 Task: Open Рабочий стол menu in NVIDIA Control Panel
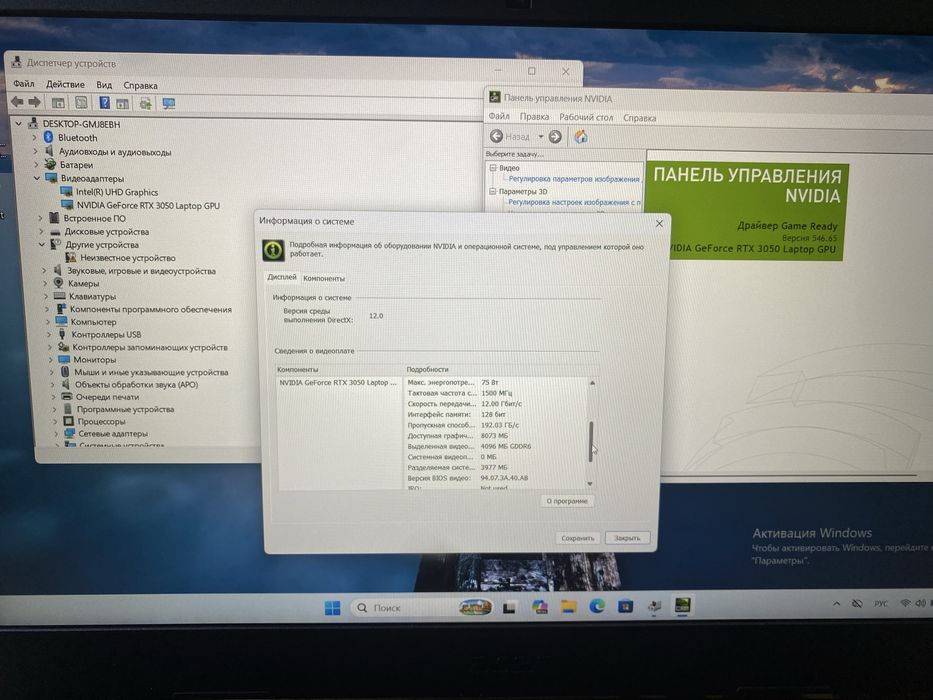coord(586,117)
